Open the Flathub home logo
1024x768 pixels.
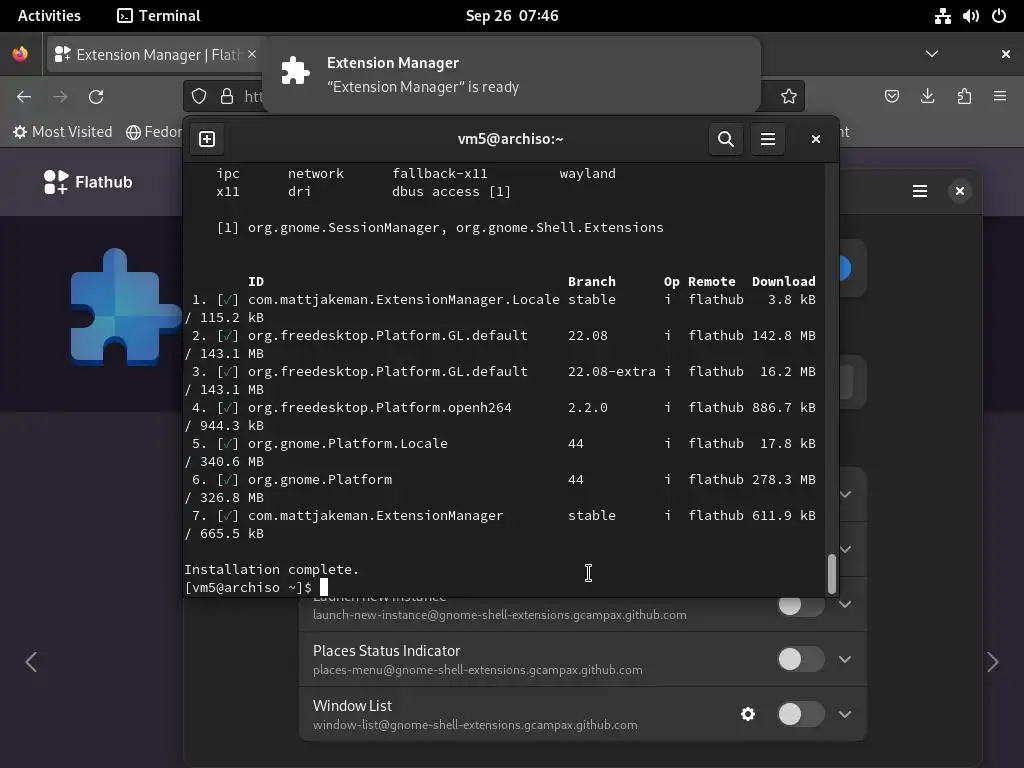pyautogui.click(x=88, y=182)
